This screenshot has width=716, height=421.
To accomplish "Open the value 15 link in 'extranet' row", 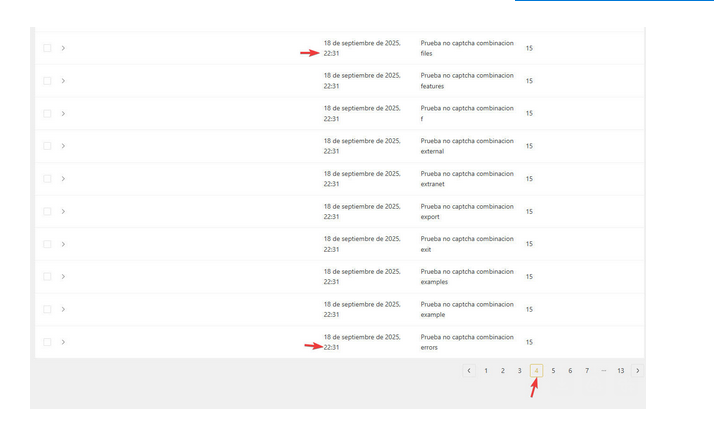I will pyautogui.click(x=529, y=179).
